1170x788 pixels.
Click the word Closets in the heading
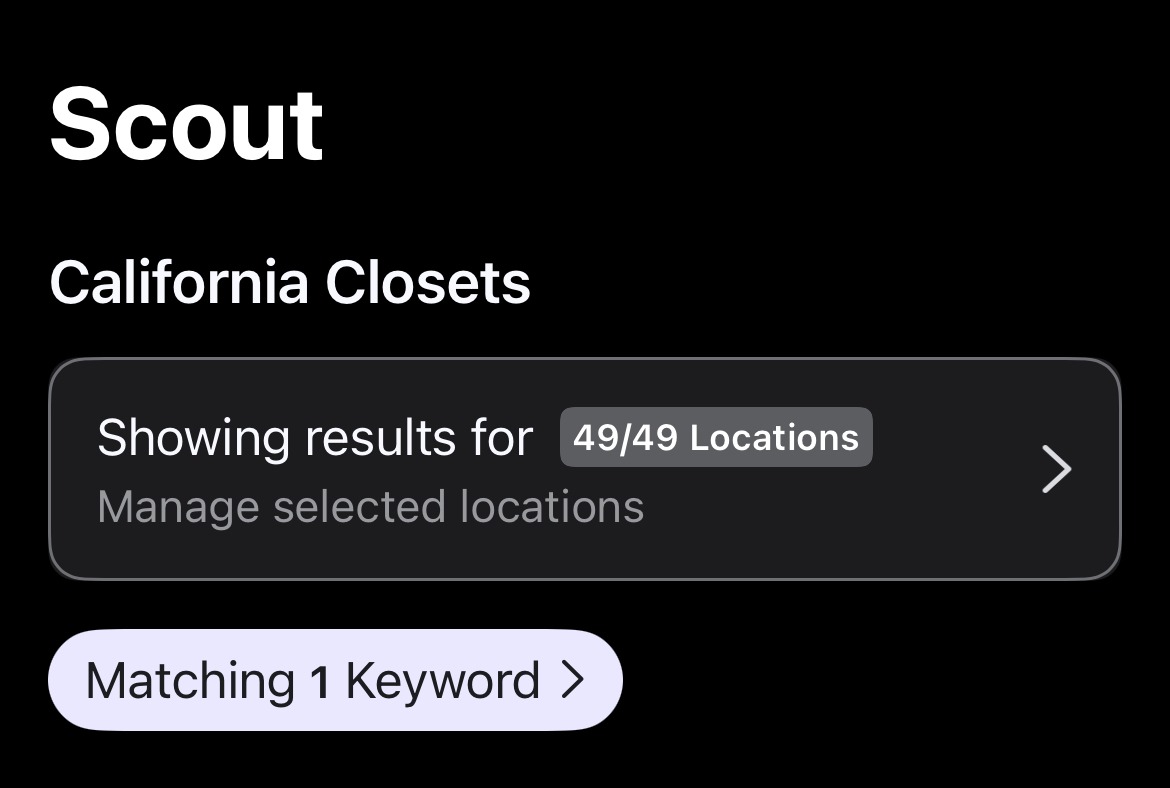tap(427, 283)
